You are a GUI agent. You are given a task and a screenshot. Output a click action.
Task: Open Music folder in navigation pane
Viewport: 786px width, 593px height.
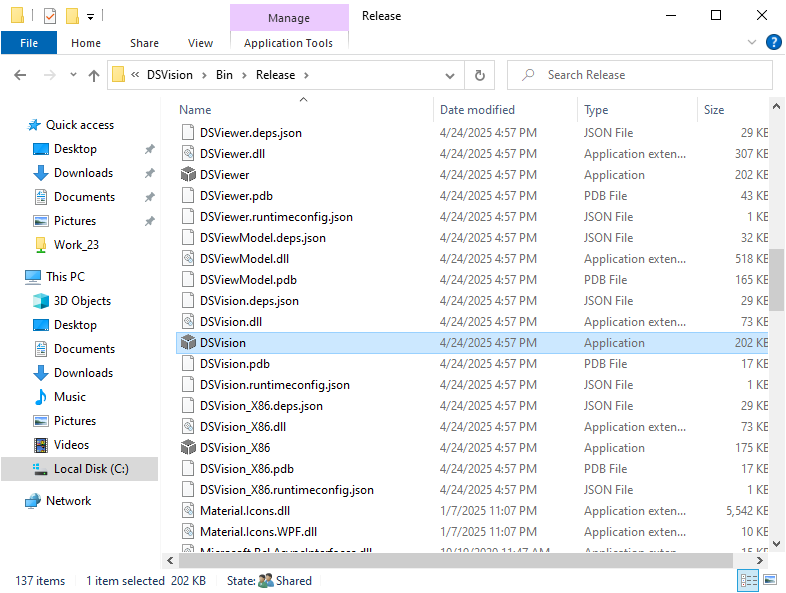point(70,397)
